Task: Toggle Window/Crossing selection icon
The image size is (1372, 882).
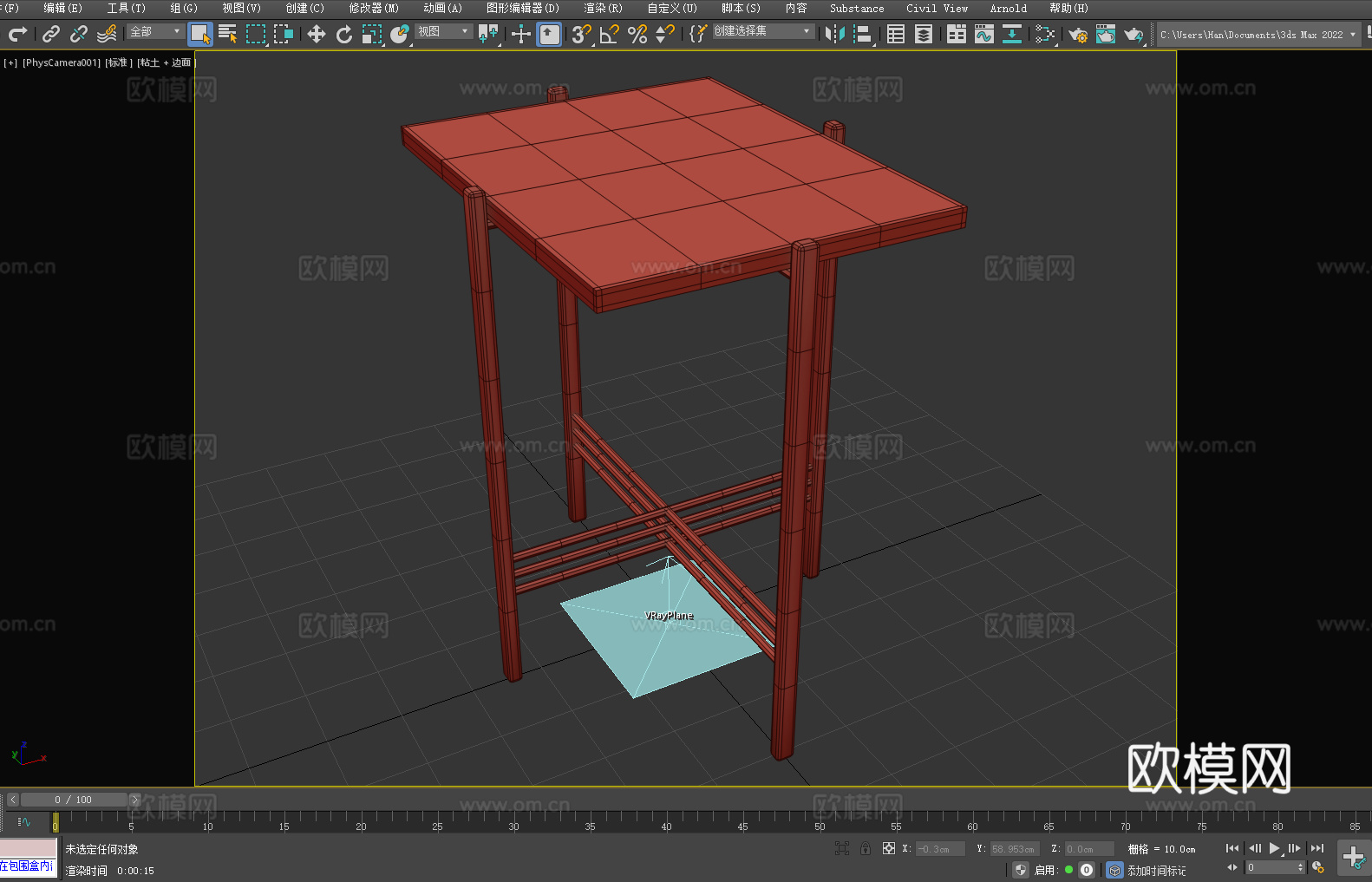Action: point(284,34)
